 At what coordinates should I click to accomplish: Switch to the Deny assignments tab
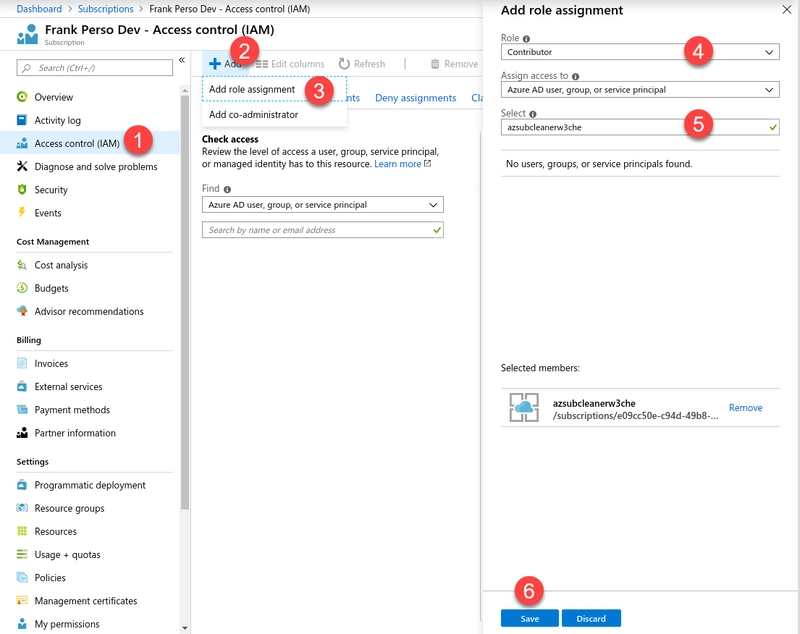point(415,98)
